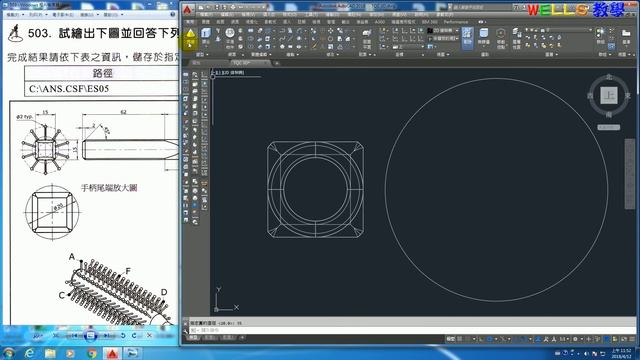Viewport: 640px width, 360px height.
Task: Open Internet Explorer from the taskbar
Action: point(29,353)
